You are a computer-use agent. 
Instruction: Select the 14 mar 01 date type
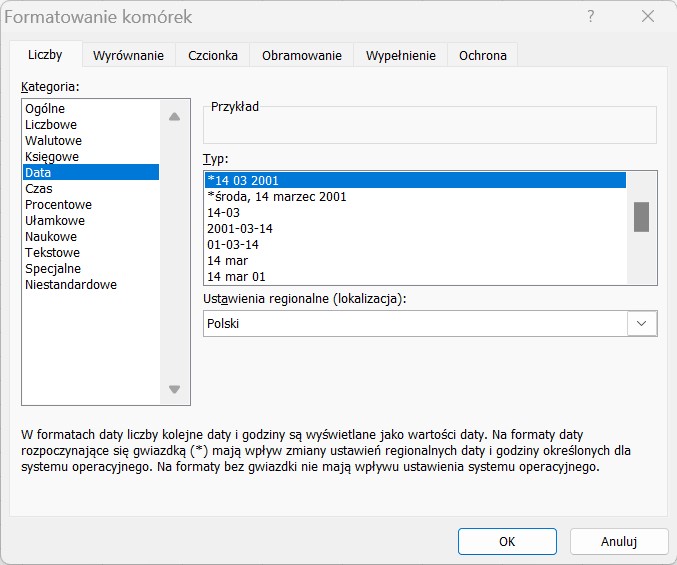(415, 277)
